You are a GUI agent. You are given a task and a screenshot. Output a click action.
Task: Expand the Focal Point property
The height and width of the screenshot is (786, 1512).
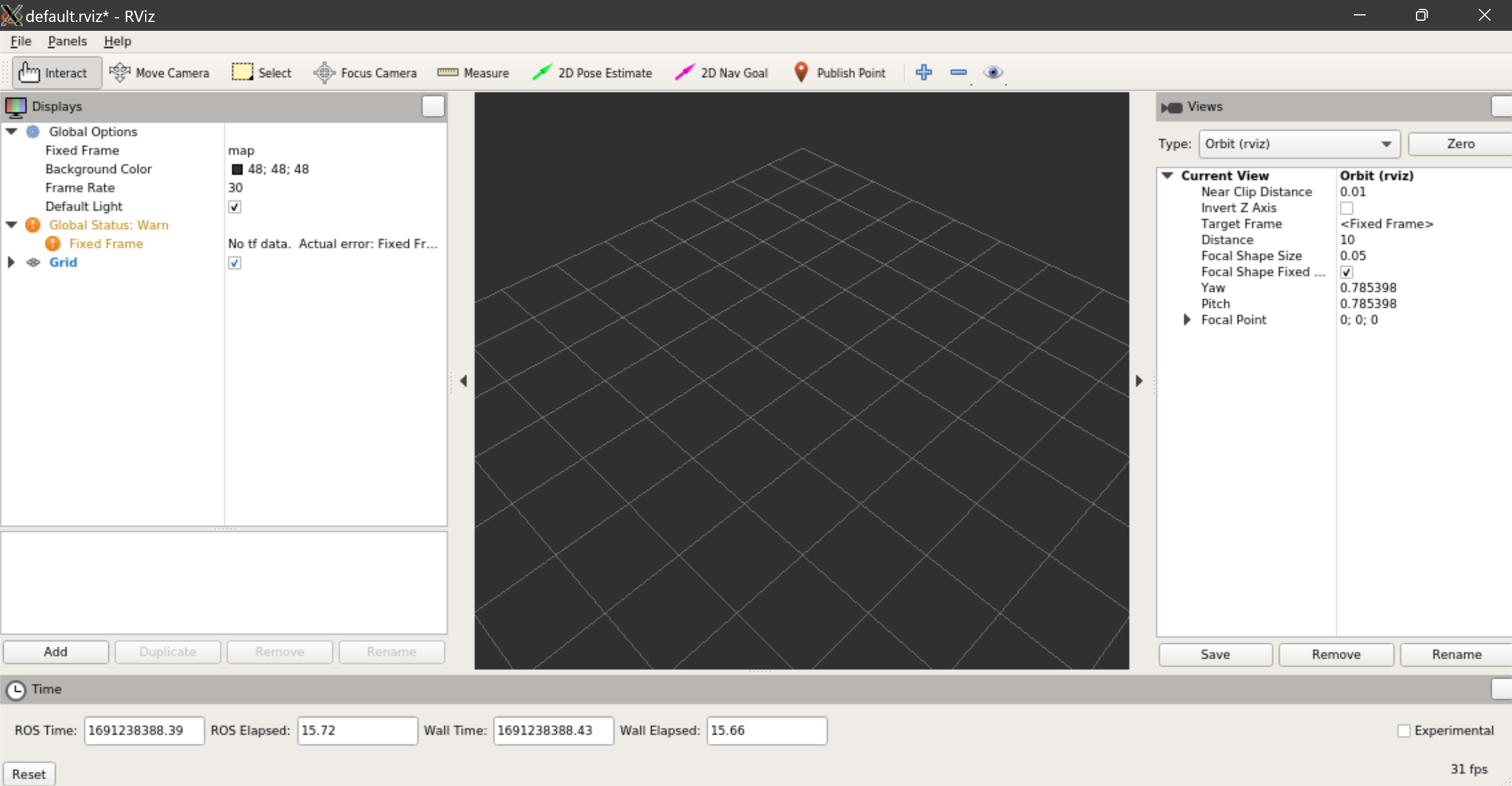tap(1187, 319)
